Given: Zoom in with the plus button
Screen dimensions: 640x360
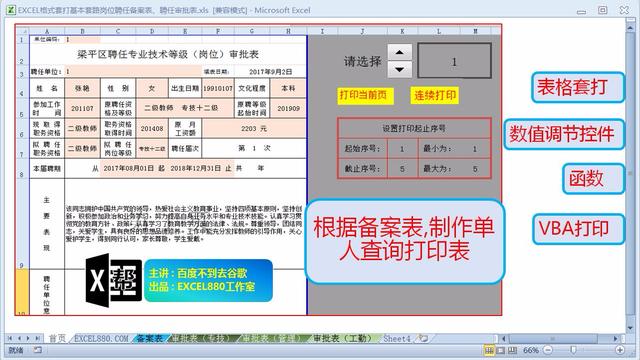Looking at the screenshot, I should pyautogui.click(x=620, y=350).
